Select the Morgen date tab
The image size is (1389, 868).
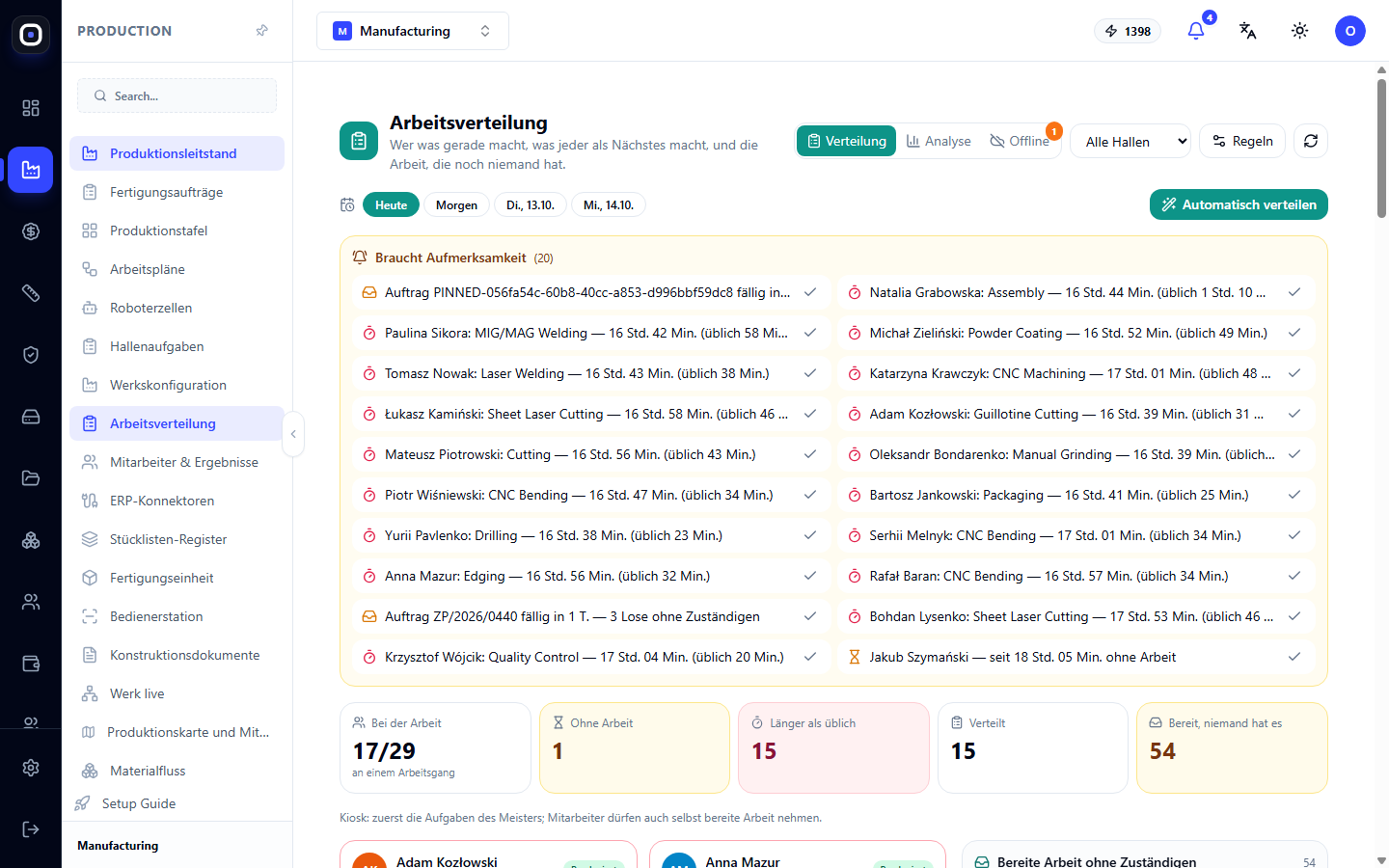[x=456, y=204]
